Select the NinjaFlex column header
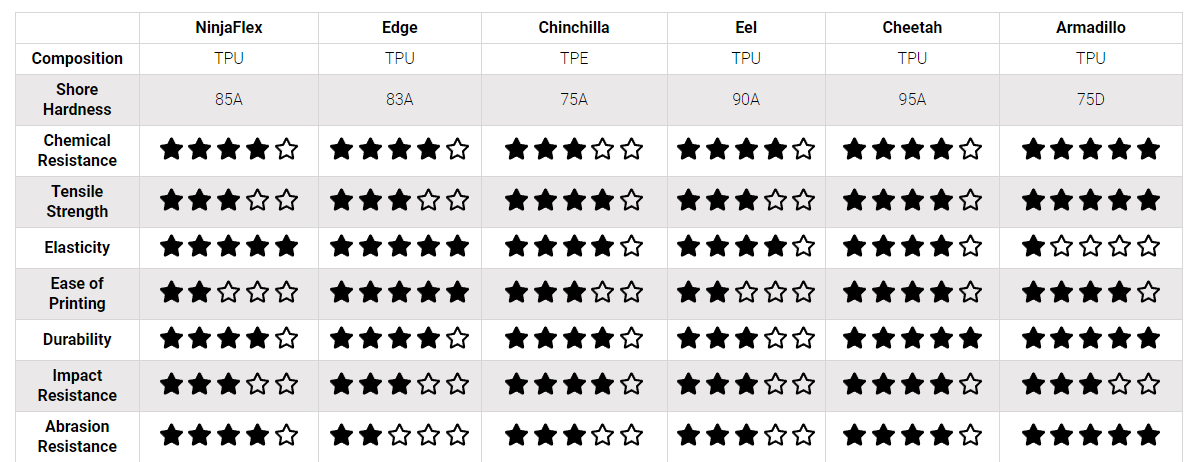The width and height of the screenshot is (1191, 462). 229,28
